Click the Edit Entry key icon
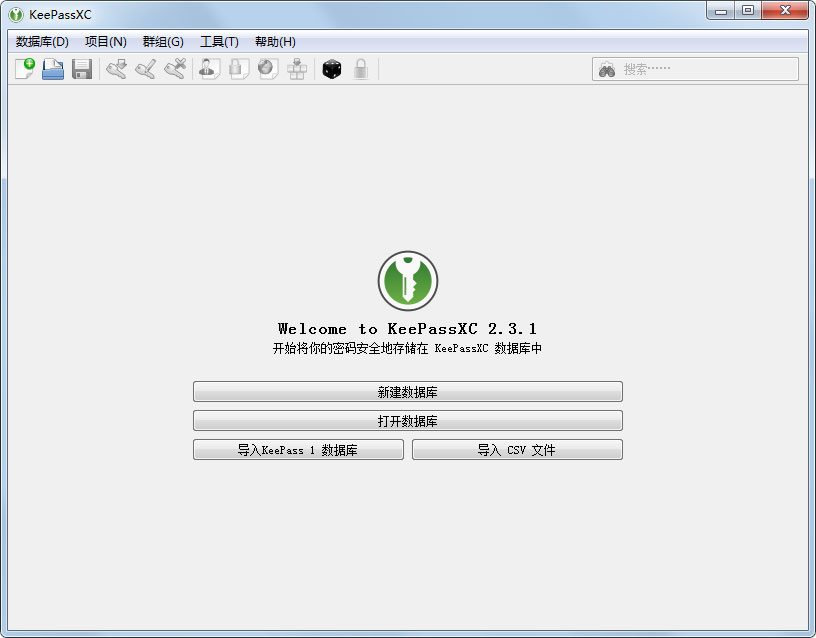This screenshot has height=638, width=816. click(146, 69)
